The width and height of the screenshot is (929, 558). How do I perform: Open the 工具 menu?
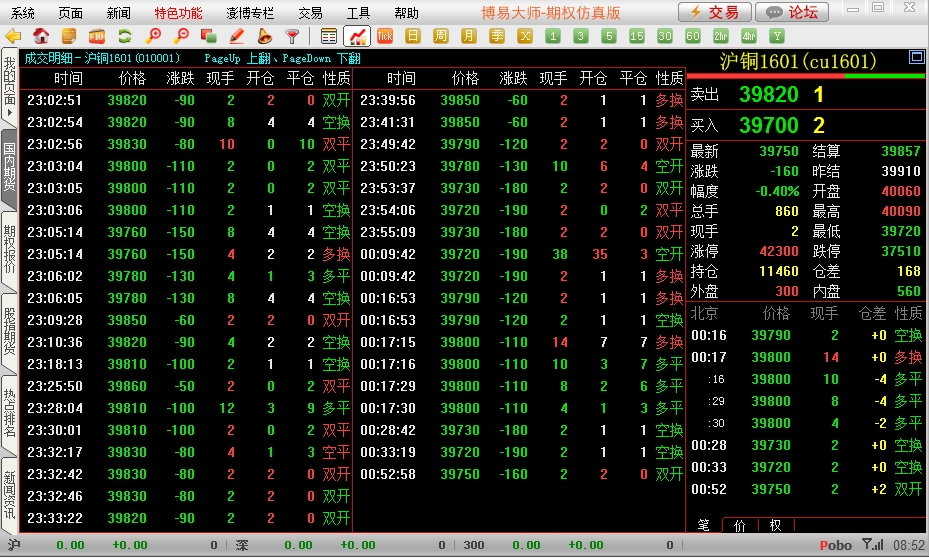coord(358,12)
